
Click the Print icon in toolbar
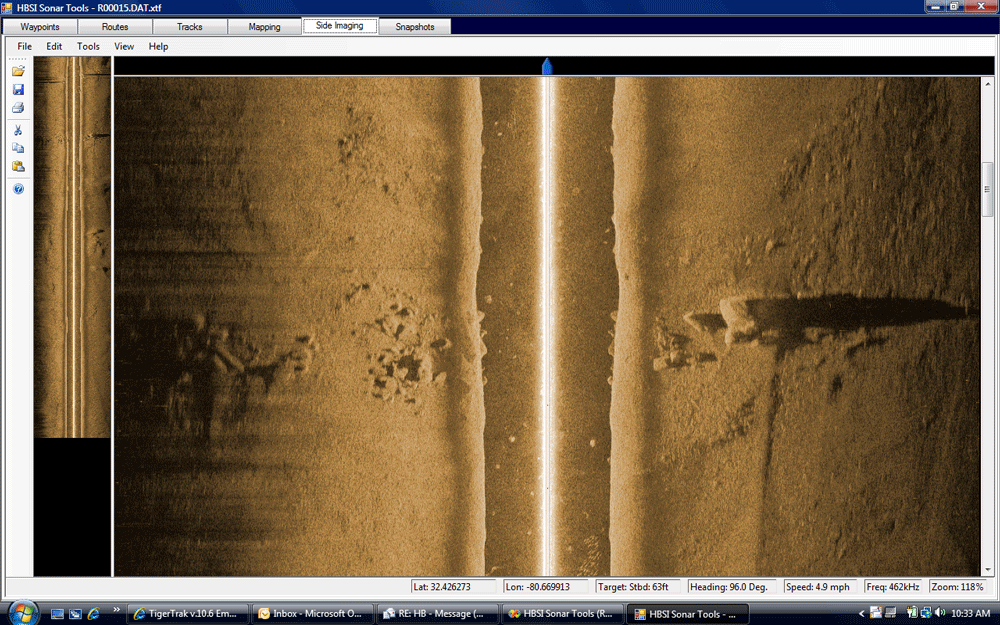tap(18, 108)
